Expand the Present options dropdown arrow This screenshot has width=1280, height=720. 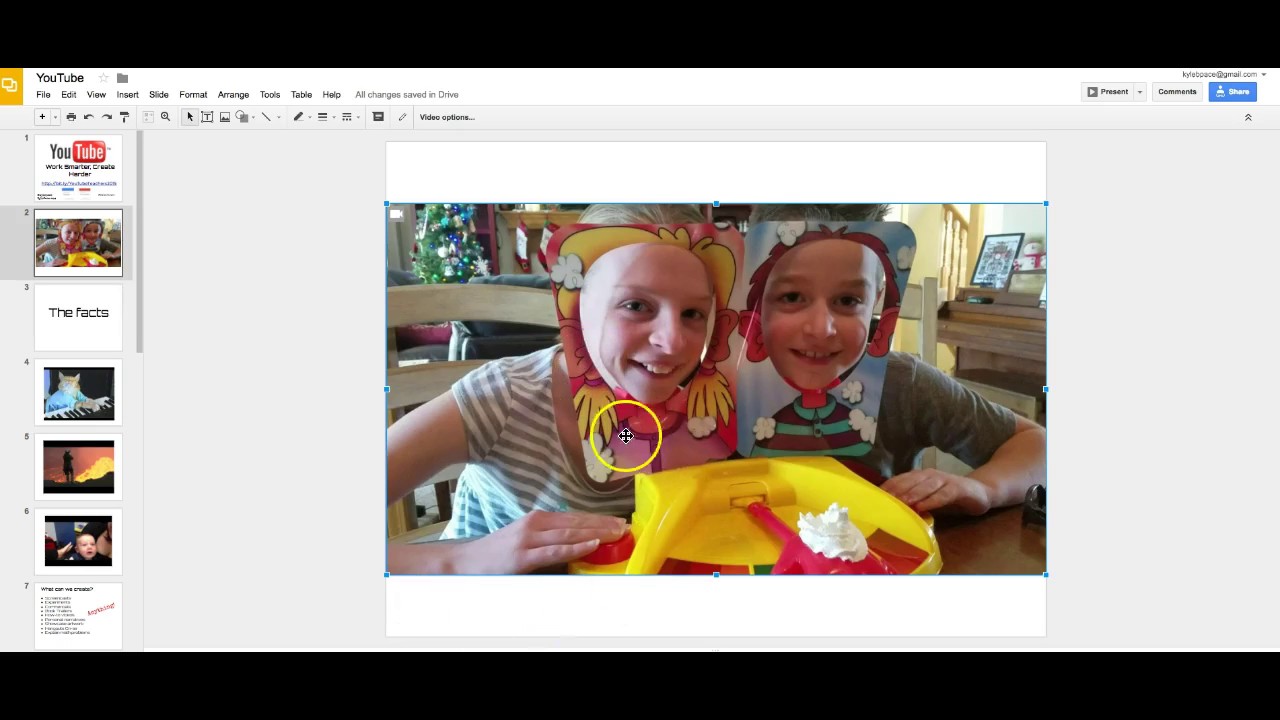click(1139, 92)
